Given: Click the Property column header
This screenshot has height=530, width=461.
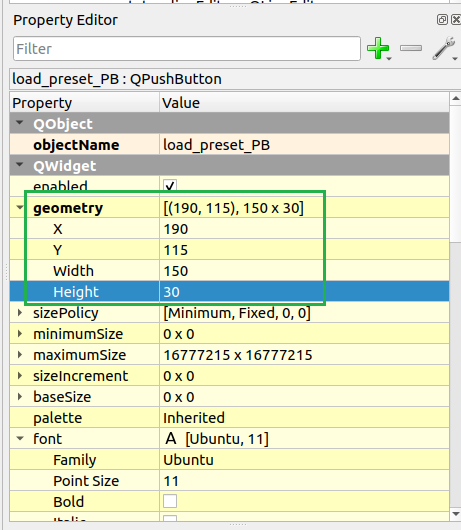Looking at the screenshot, I should pos(84,103).
